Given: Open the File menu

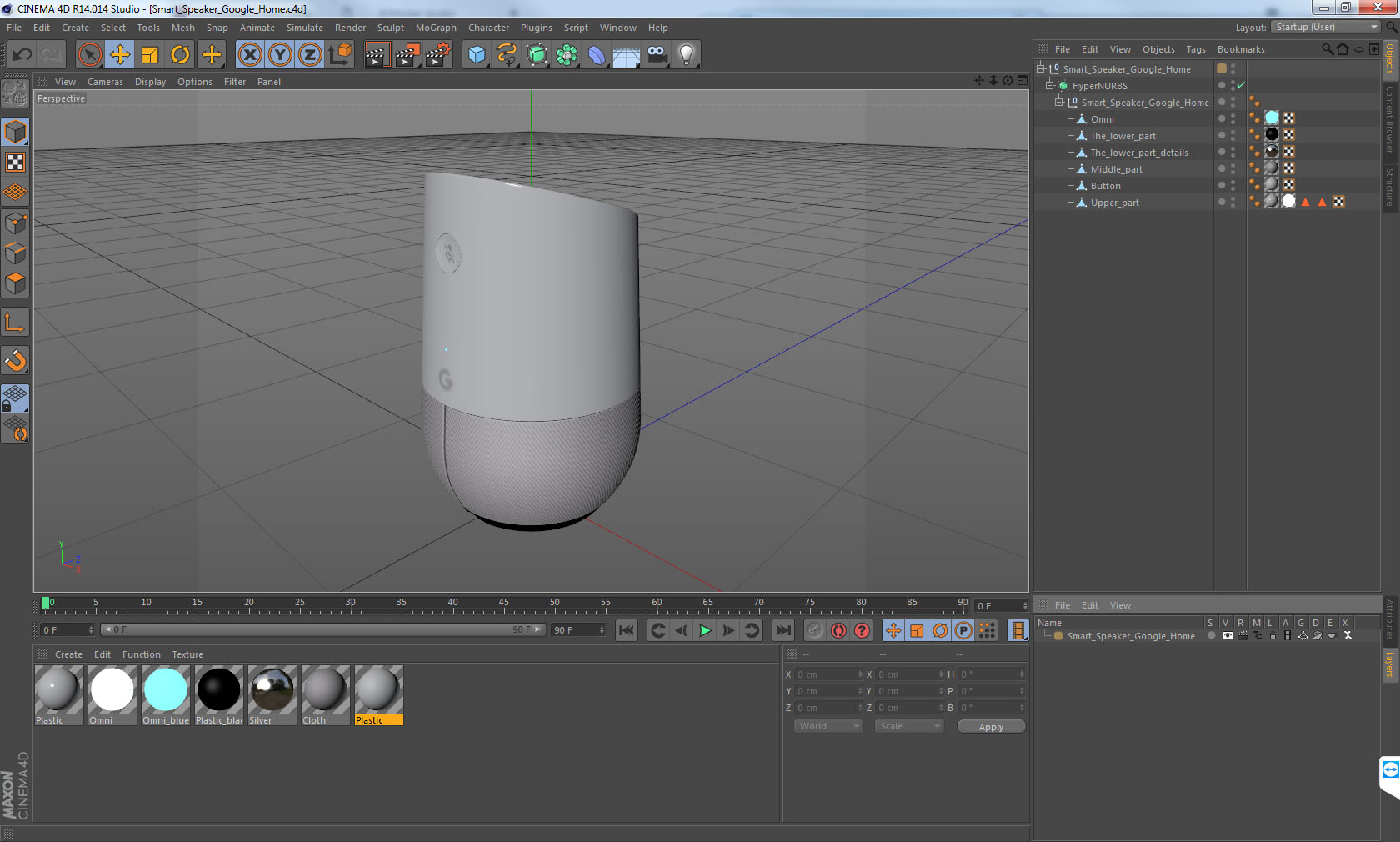Looking at the screenshot, I should pos(14,28).
